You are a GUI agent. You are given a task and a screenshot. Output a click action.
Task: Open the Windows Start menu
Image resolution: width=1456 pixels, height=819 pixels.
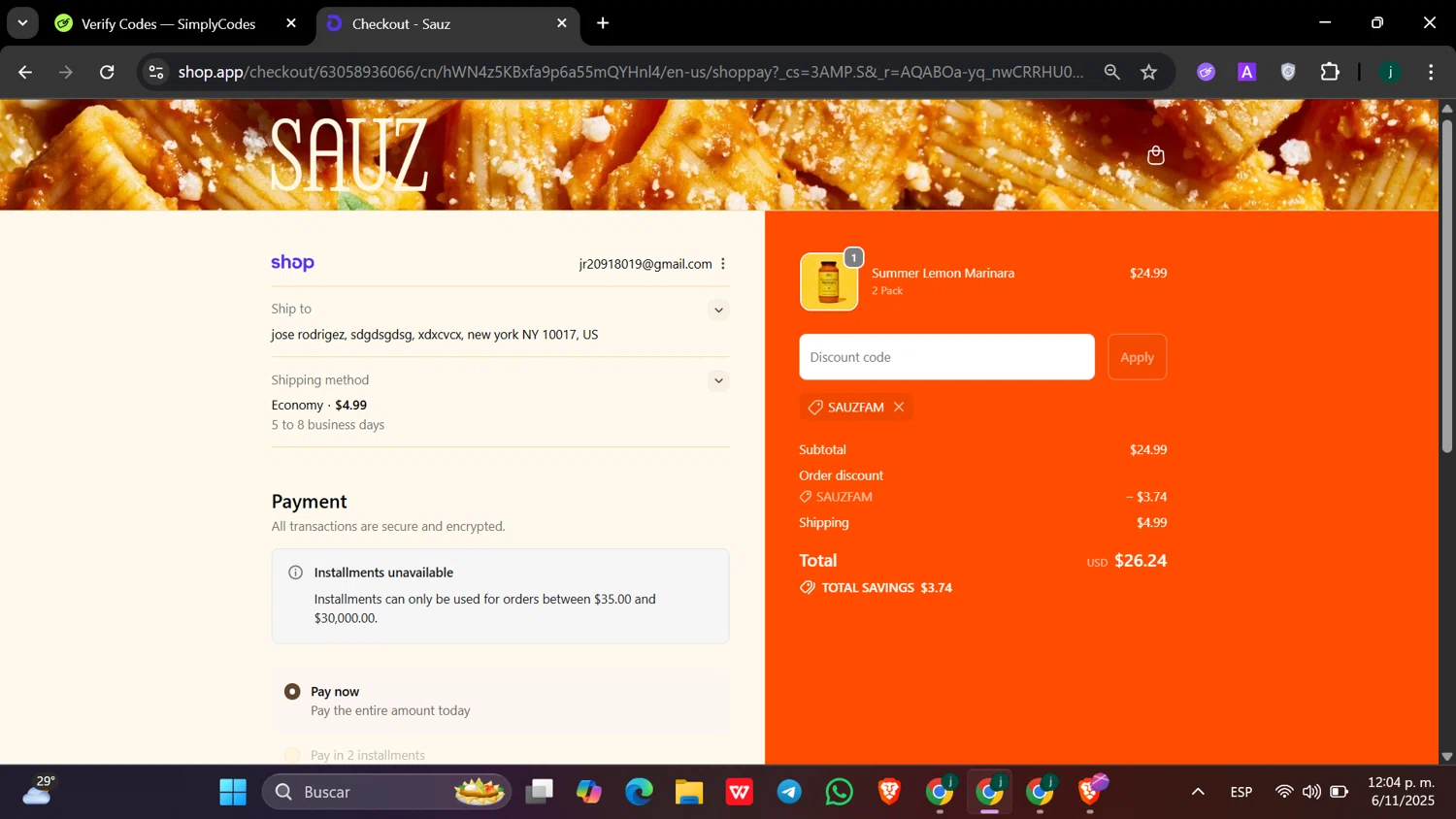point(233,793)
